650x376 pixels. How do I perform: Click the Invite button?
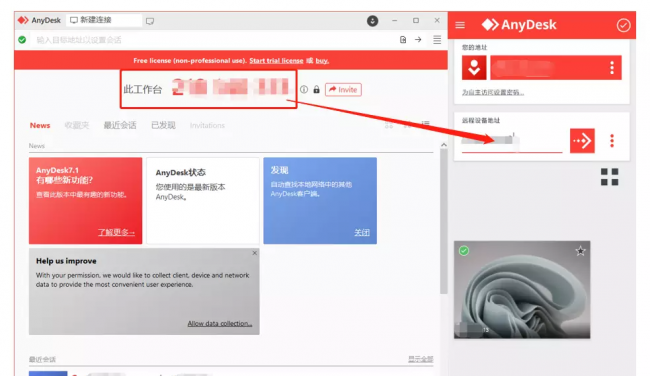[x=343, y=90]
